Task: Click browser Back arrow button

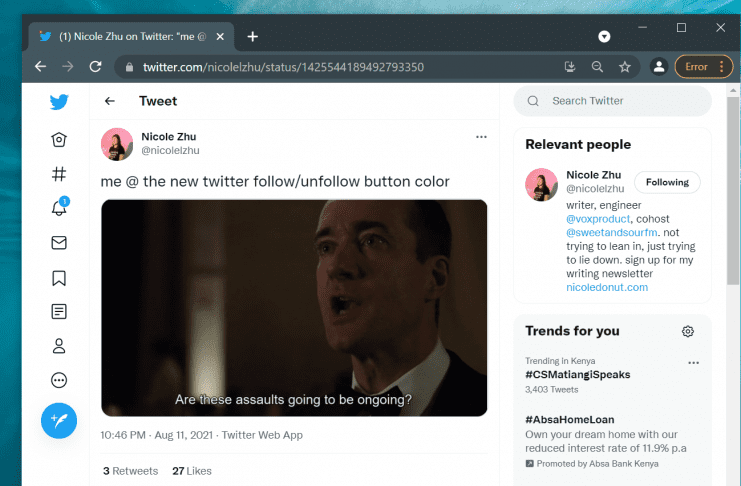Action: [x=41, y=67]
